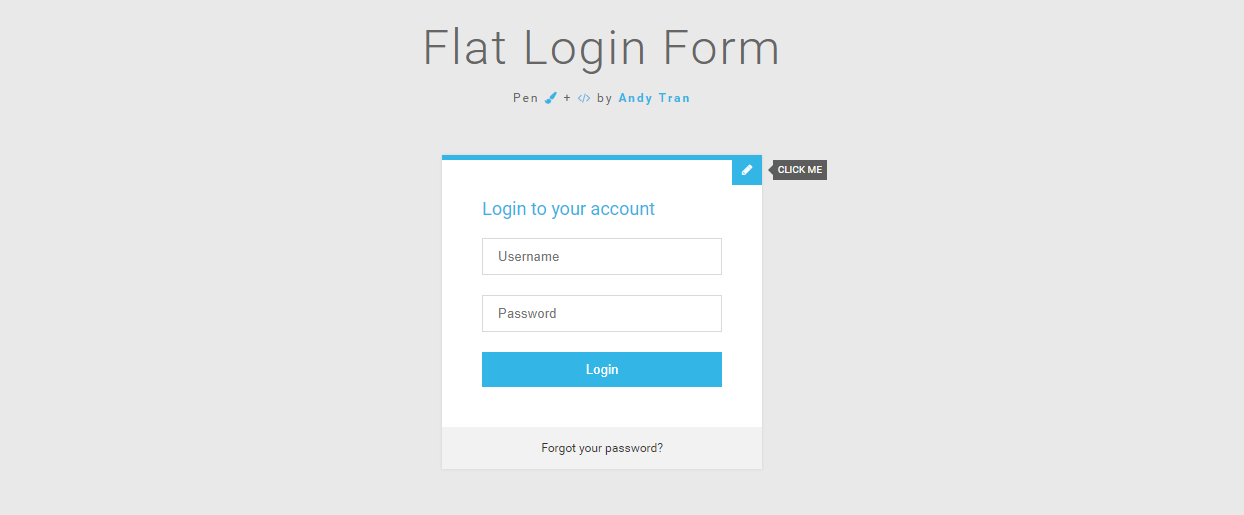
Task: Click the tooltip arrow pointing at the pencil
Action: pyautogui.click(x=770, y=170)
